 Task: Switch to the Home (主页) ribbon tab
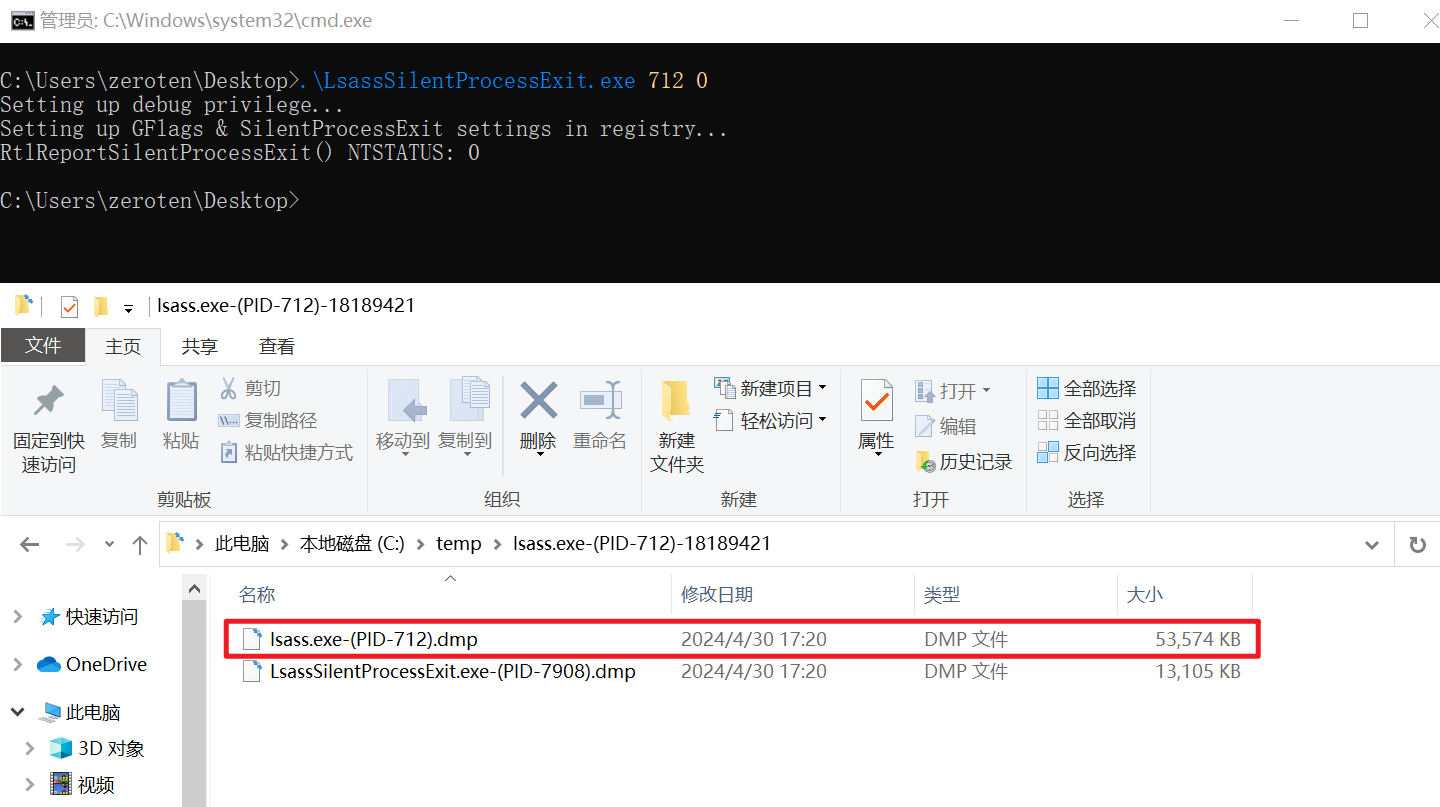pos(123,346)
